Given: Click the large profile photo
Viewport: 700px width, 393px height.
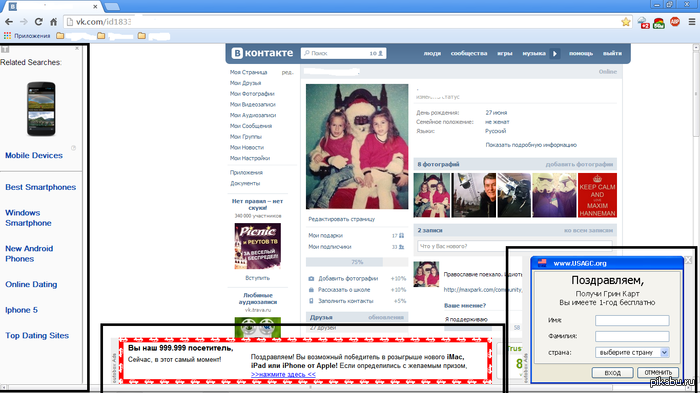Looking at the screenshot, I should click(x=357, y=146).
